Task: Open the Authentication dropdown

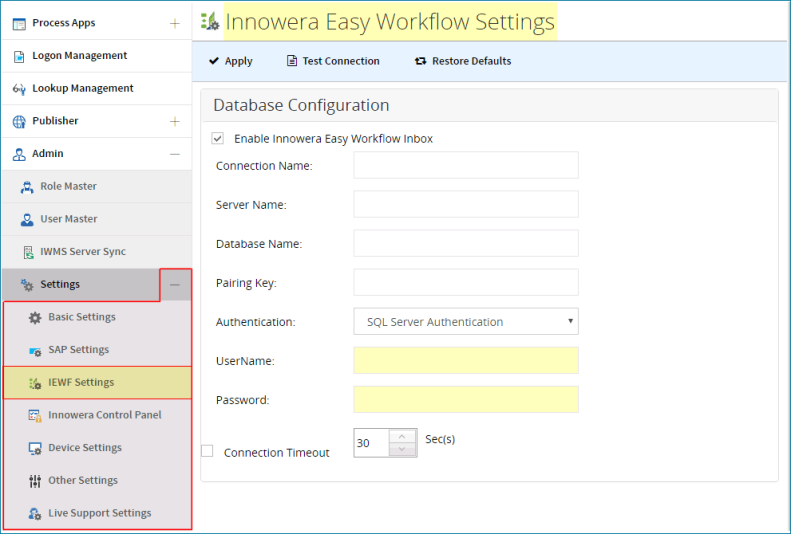Action: pos(466,321)
